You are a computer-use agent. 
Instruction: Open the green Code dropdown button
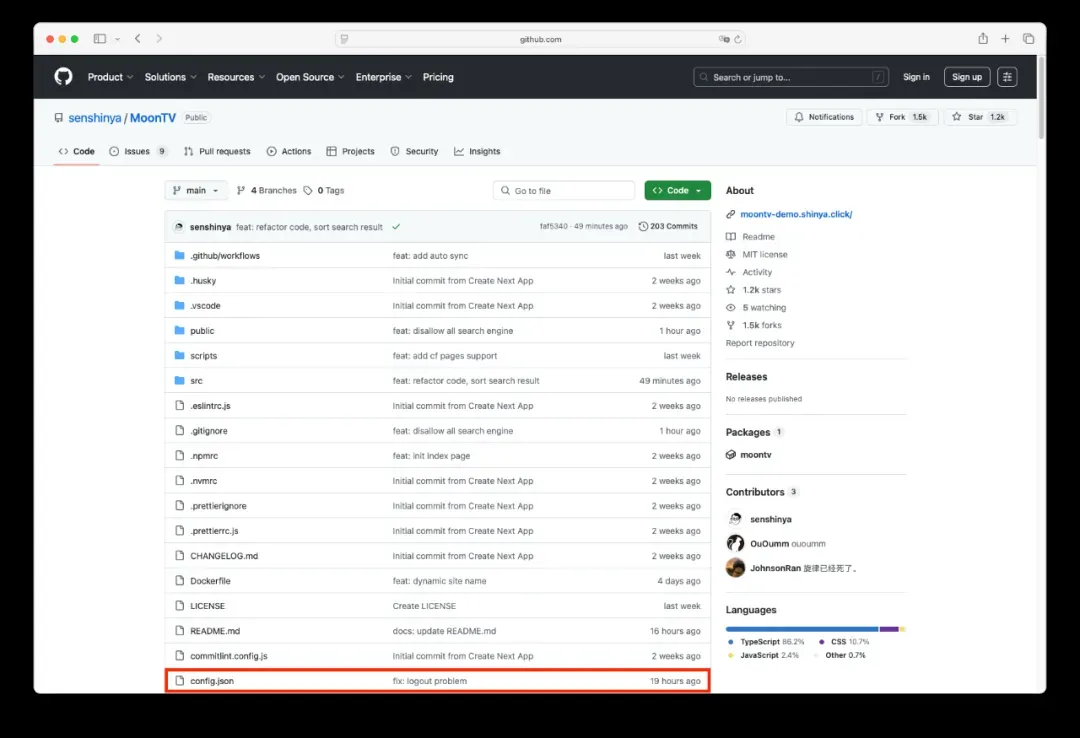point(677,190)
